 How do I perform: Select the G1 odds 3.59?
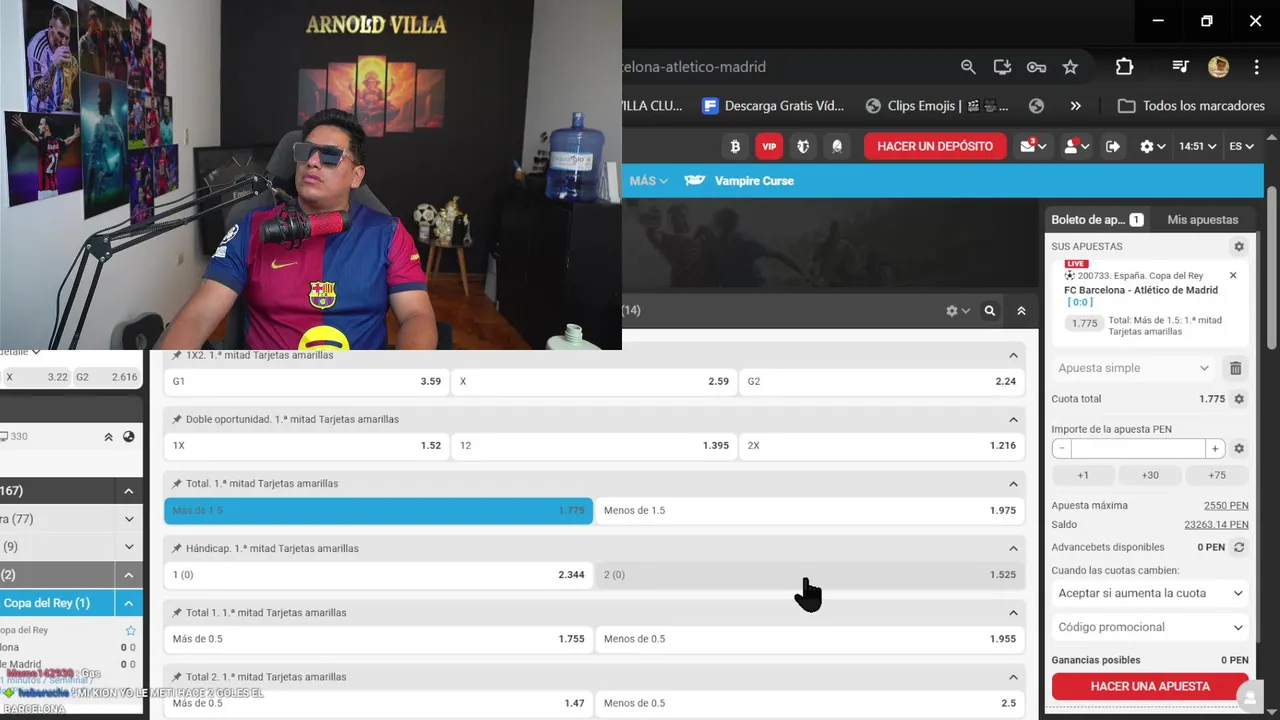[307, 381]
